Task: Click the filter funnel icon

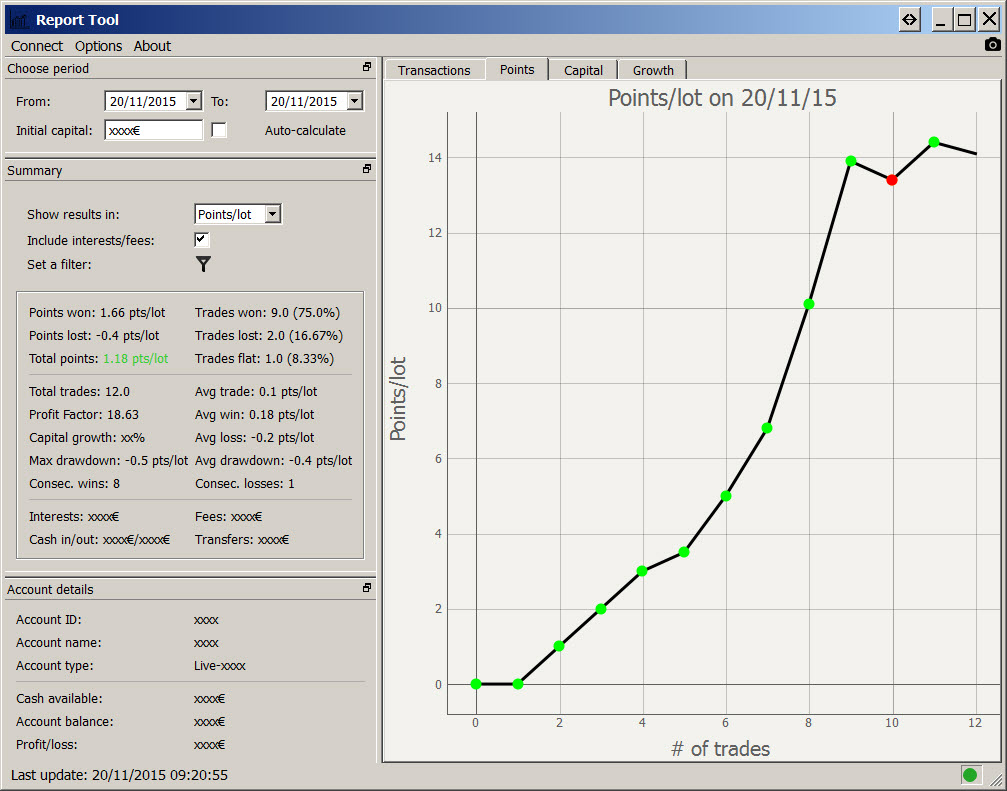Action: tap(203, 264)
